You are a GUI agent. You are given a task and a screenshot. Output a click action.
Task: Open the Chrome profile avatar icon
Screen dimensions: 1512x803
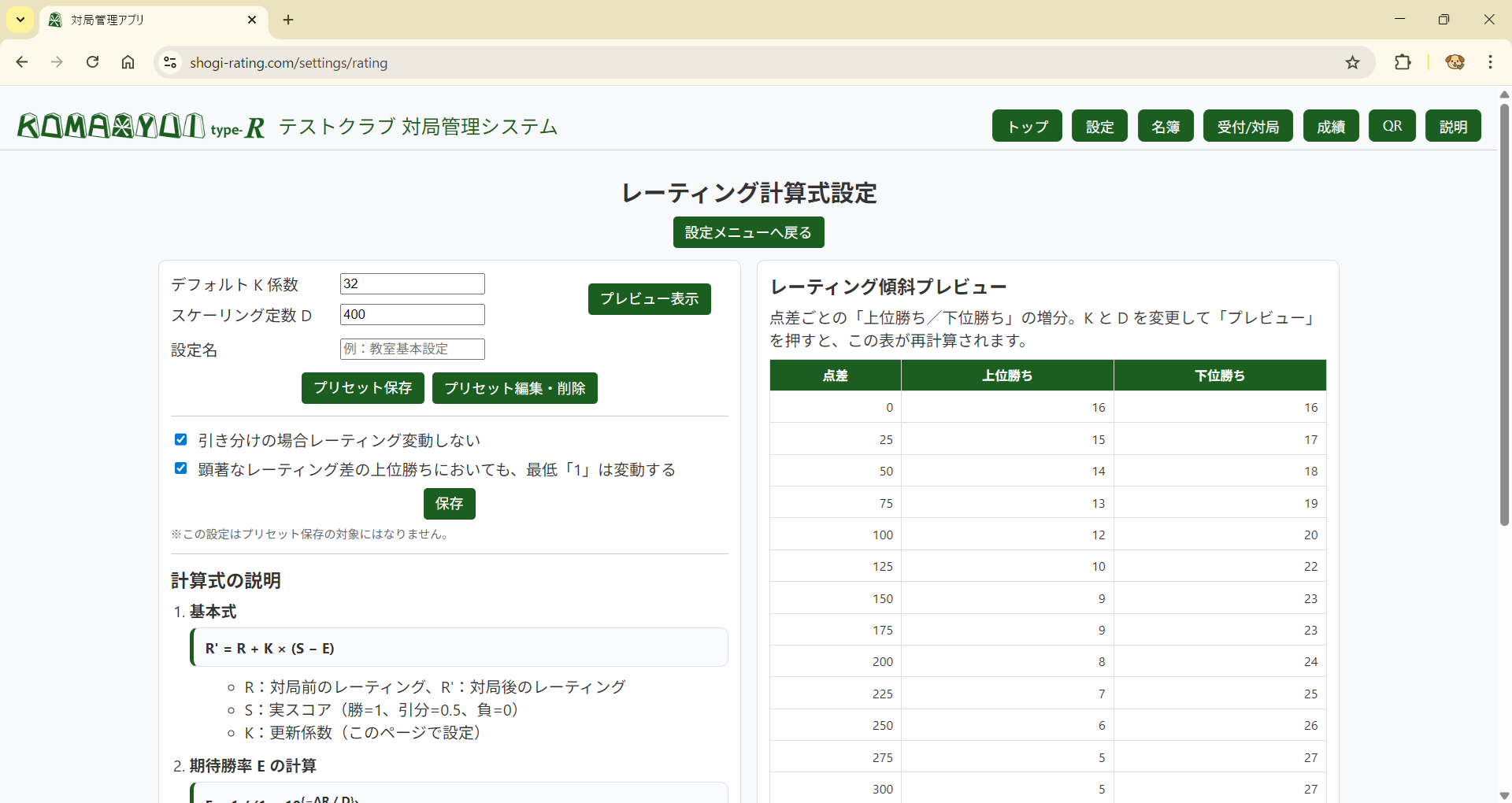tap(1455, 62)
